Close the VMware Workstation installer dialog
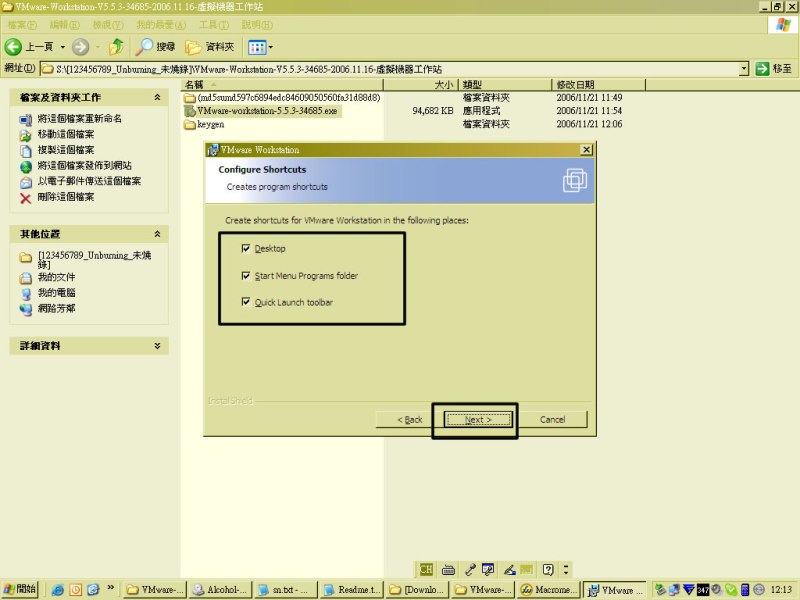This screenshot has width=800, height=600. click(x=586, y=149)
